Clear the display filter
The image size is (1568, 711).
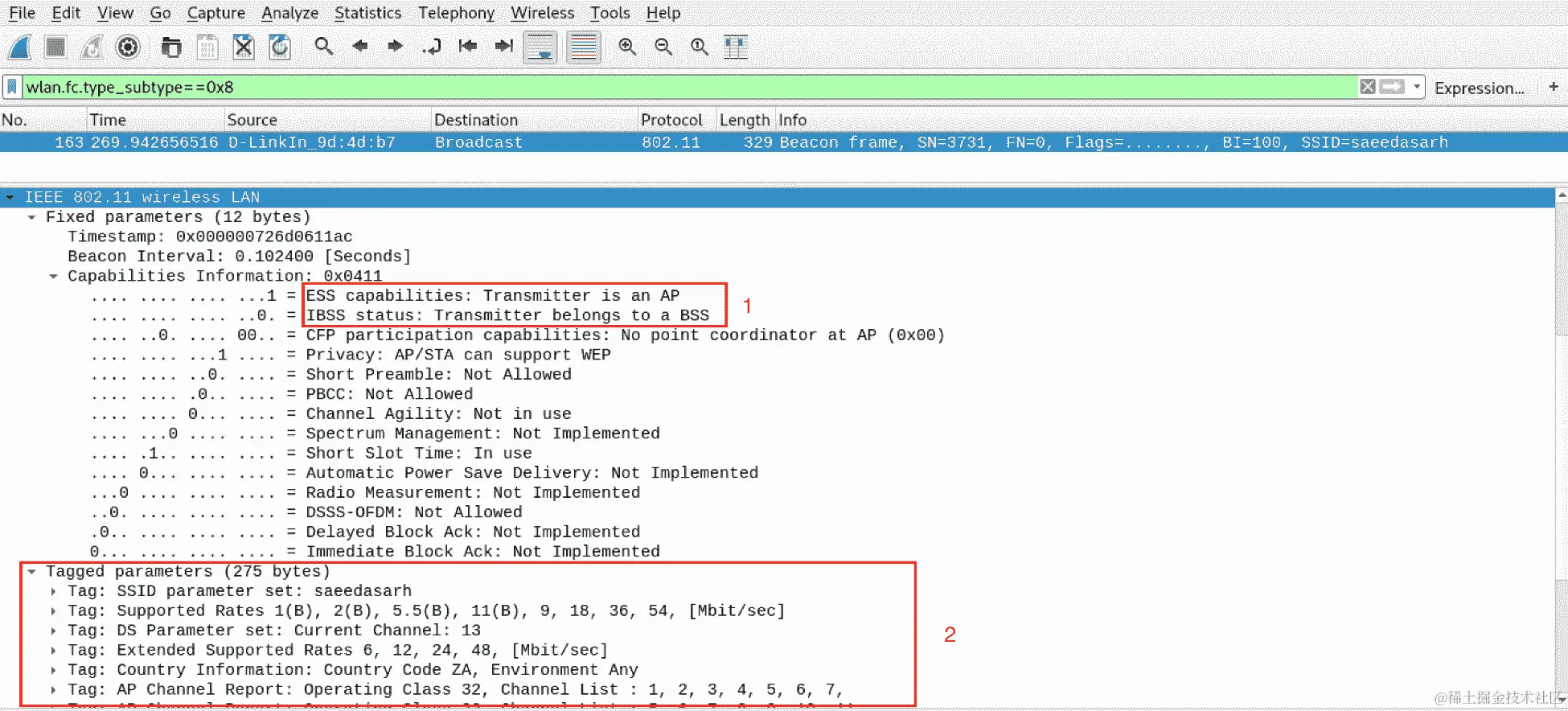pyautogui.click(x=1367, y=87)
